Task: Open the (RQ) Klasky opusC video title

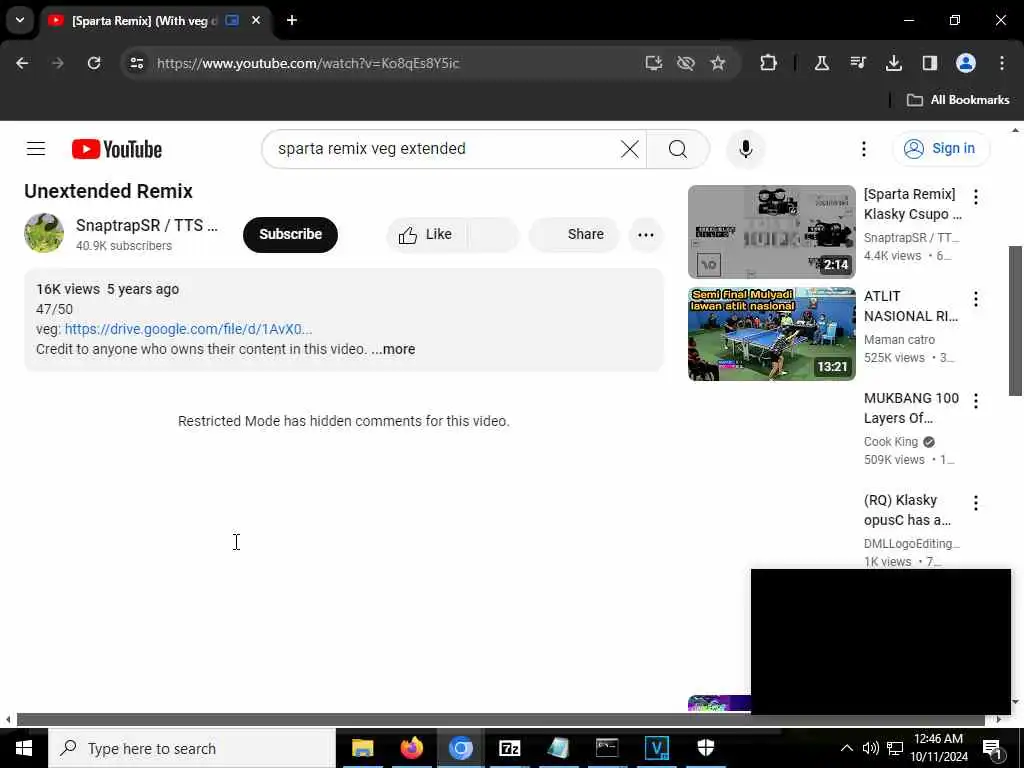Action: 907,510
